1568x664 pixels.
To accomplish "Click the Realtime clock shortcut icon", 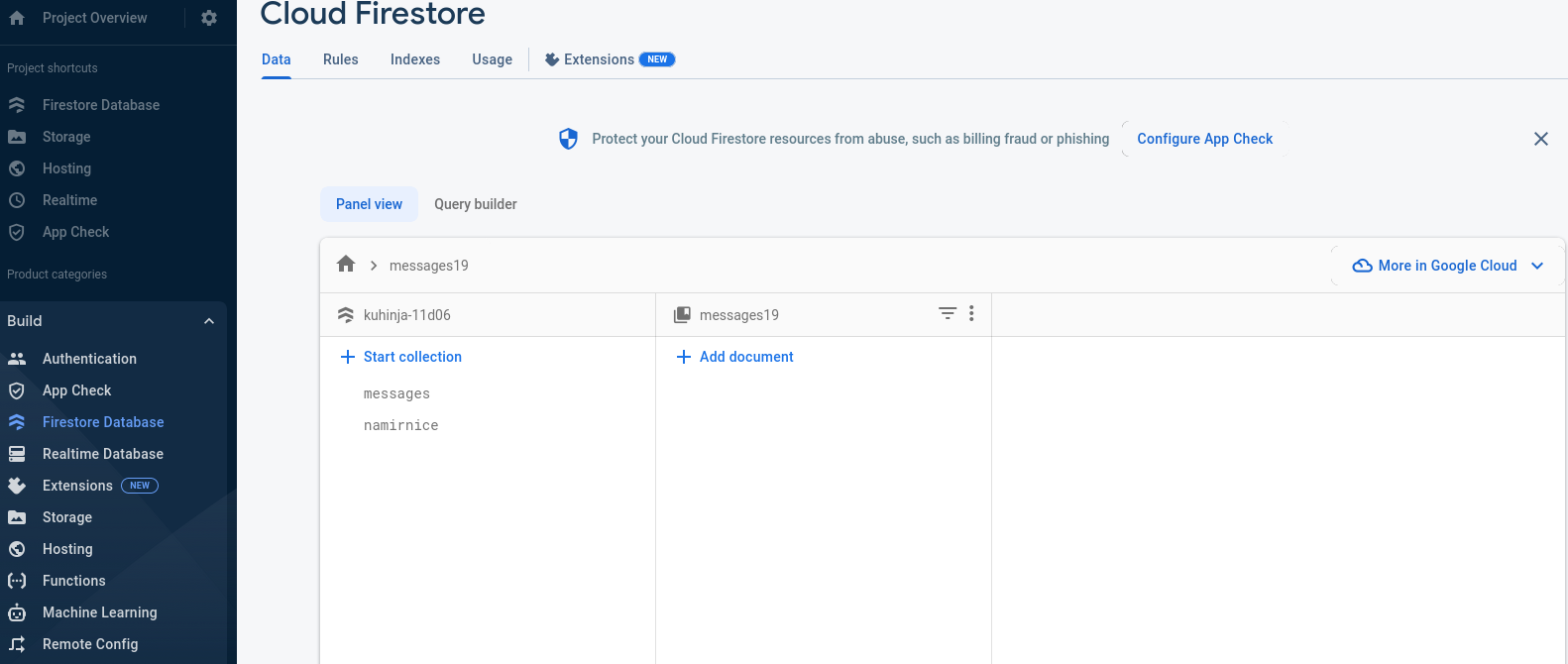I will [17, 200].
